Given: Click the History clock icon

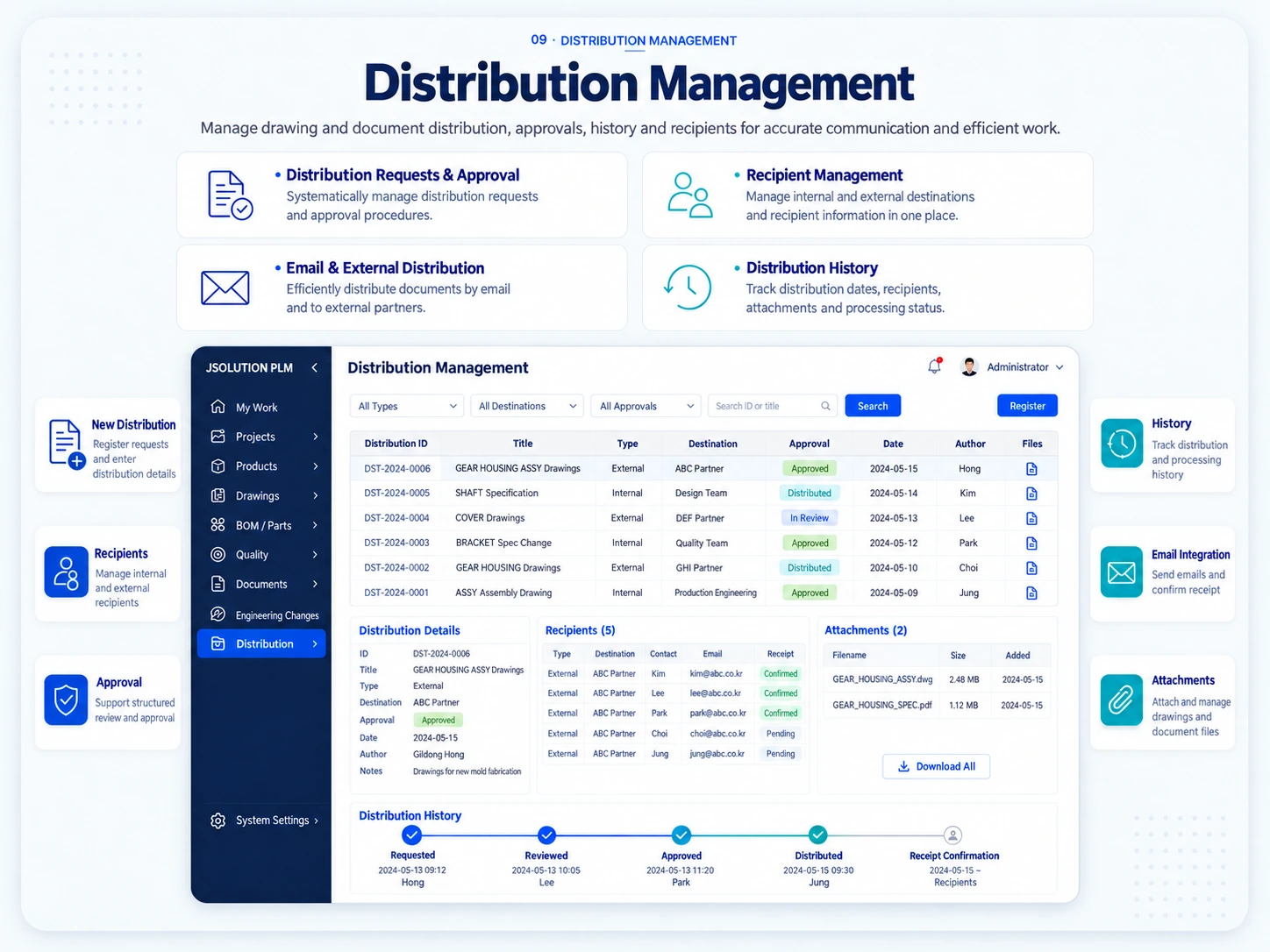Looking at the screenshot, I should 1122,444.
